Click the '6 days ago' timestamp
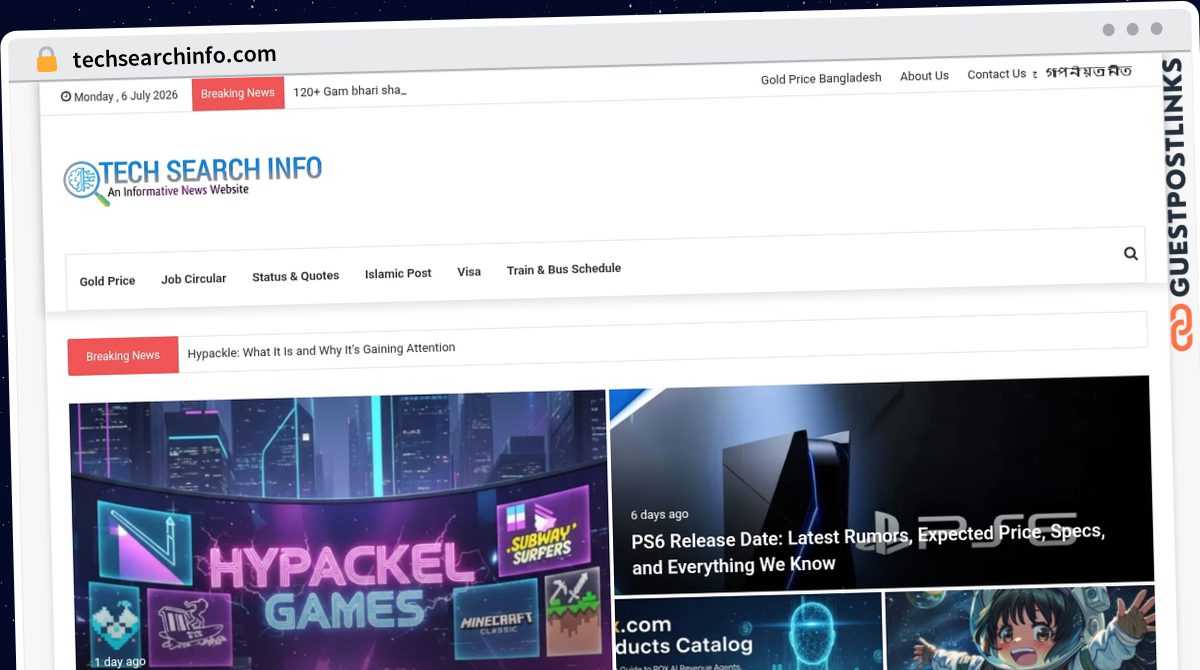The image size is (1200, 670). click(x=659, y=515)
